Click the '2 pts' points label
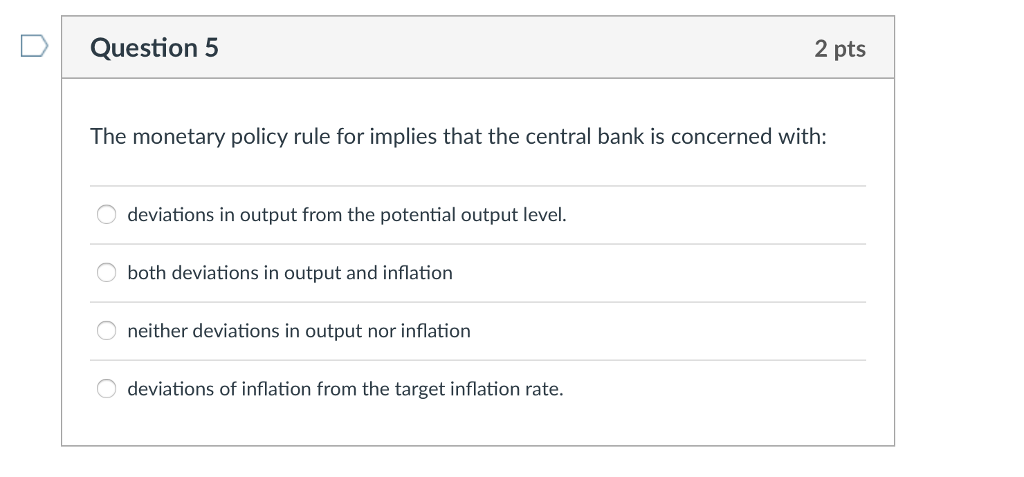Image resolution: width=1024 pixels, height=477 pixels. tap(840, 48)
